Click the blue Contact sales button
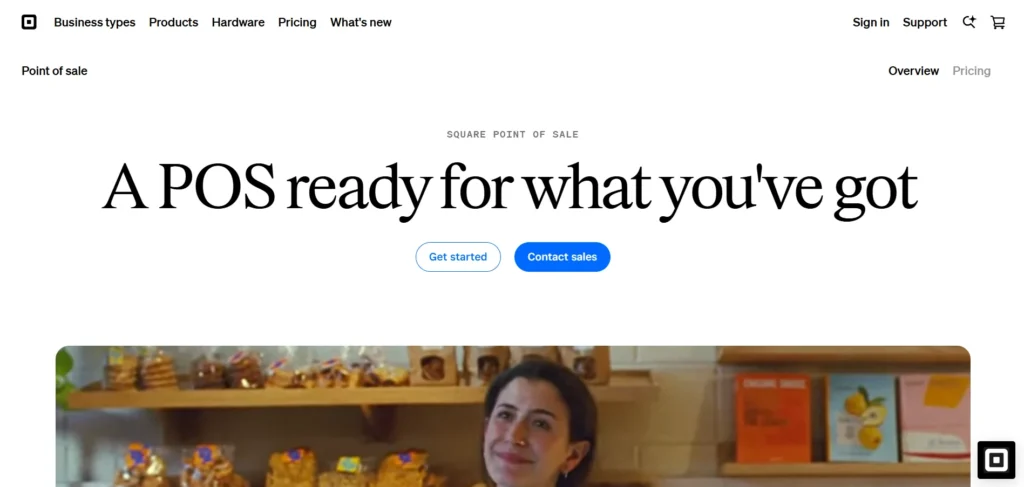 562,257
